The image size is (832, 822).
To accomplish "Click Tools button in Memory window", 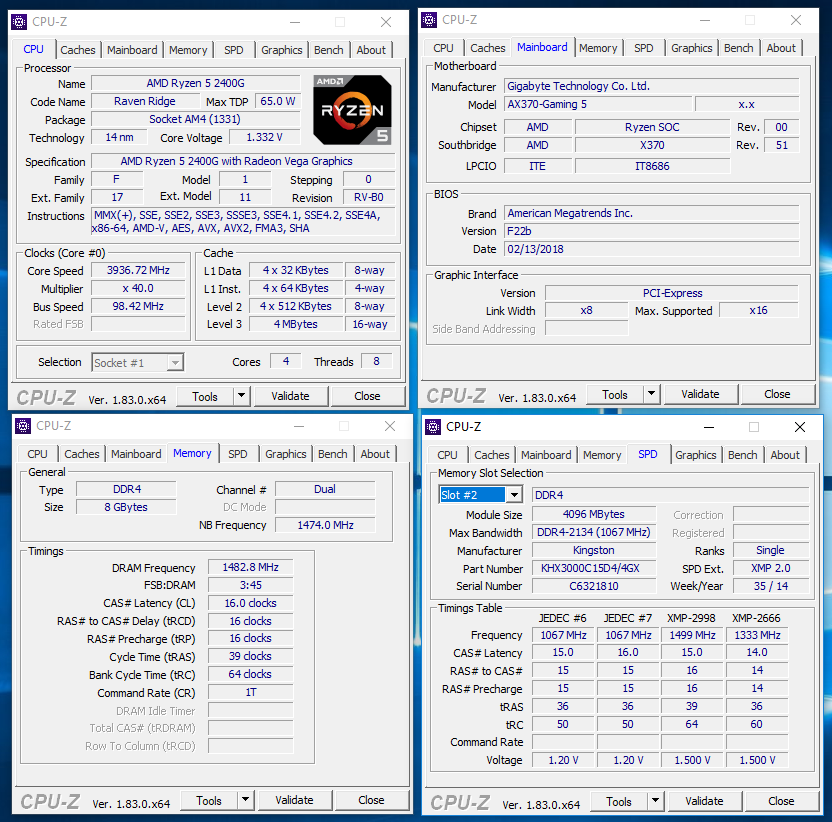I will click(x=209, y=800).
